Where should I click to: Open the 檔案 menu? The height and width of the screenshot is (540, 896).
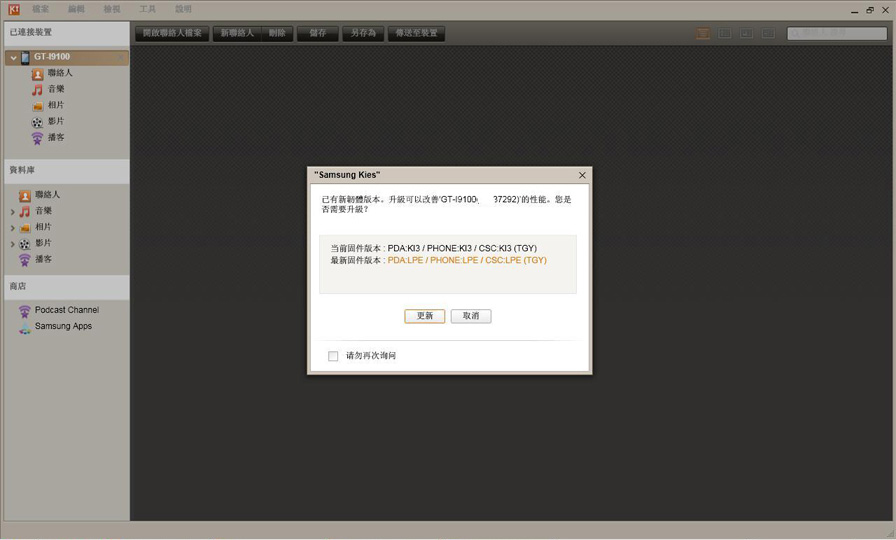click(x=40, y=10)
